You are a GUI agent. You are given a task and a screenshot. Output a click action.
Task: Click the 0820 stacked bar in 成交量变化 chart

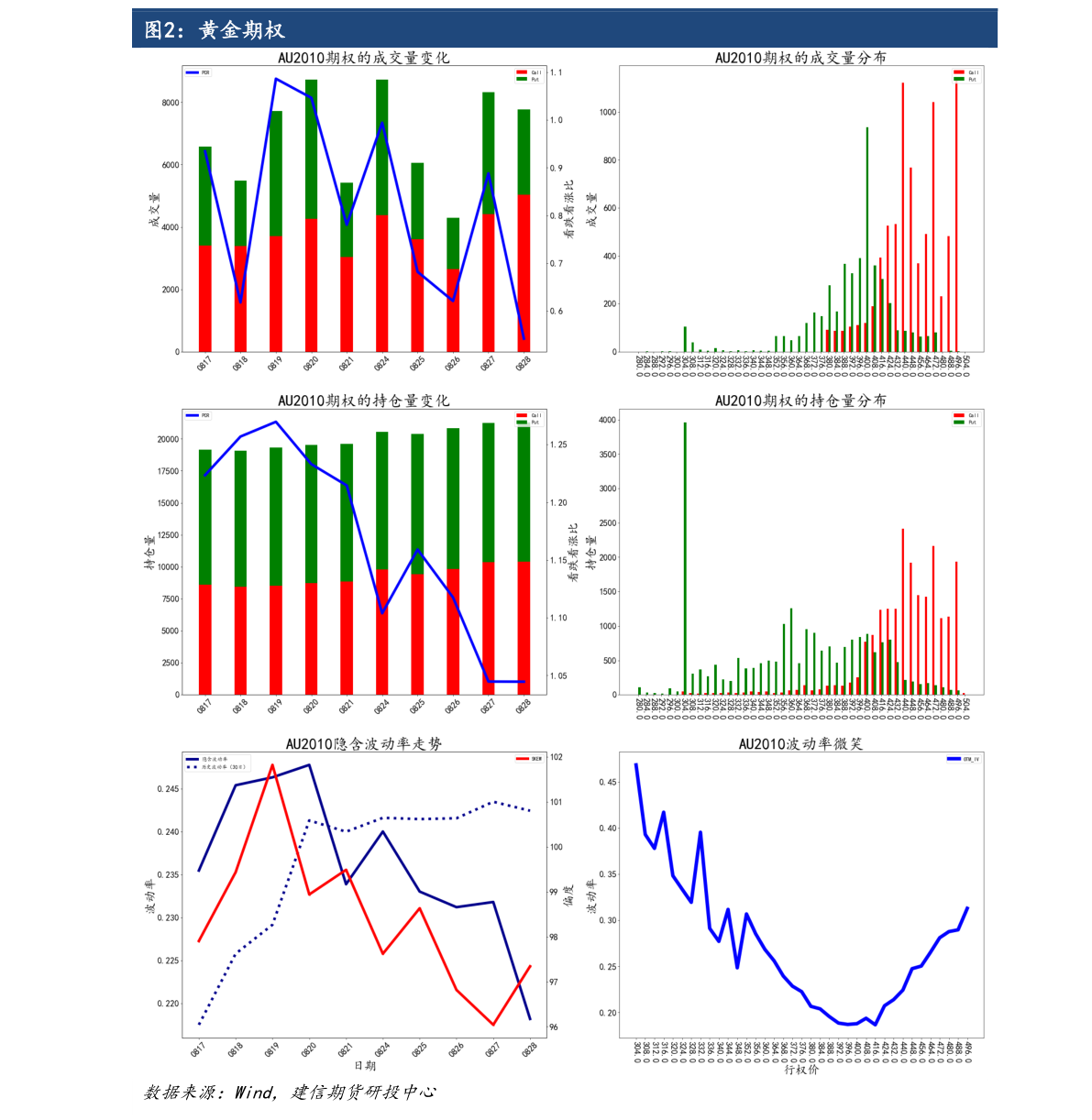(x=311, y=215)
